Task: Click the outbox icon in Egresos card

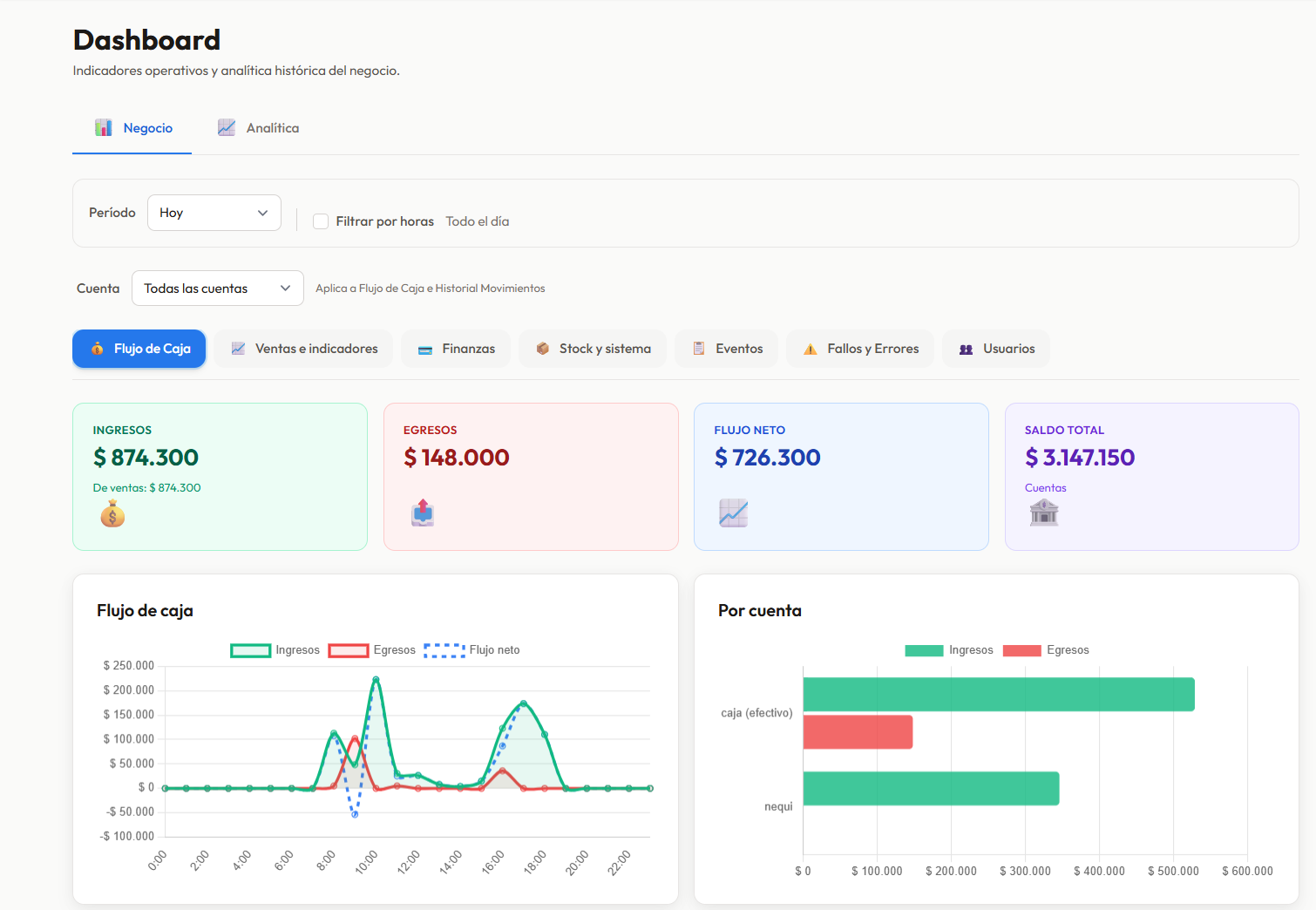Action: pos(423,513)
